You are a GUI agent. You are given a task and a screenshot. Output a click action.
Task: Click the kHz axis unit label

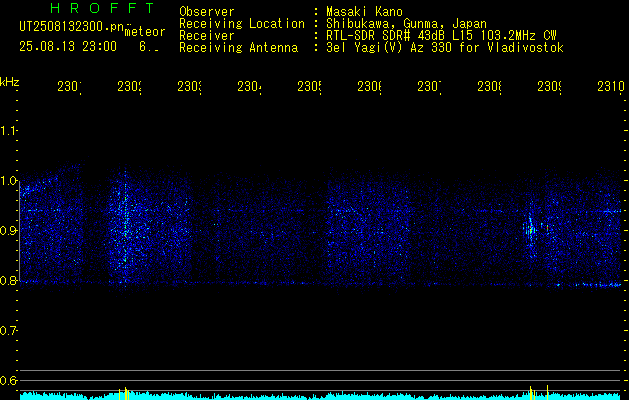(x=9, y=82)
